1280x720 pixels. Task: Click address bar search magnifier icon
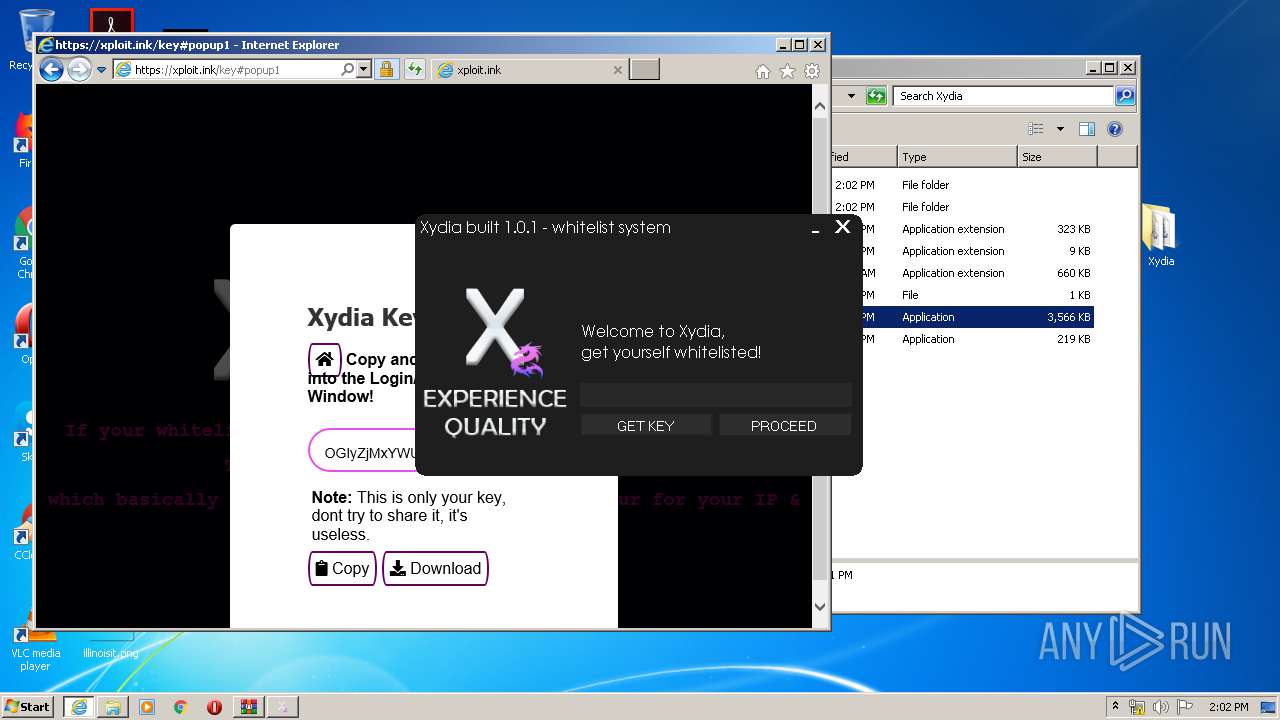click(x=347, y=70)
